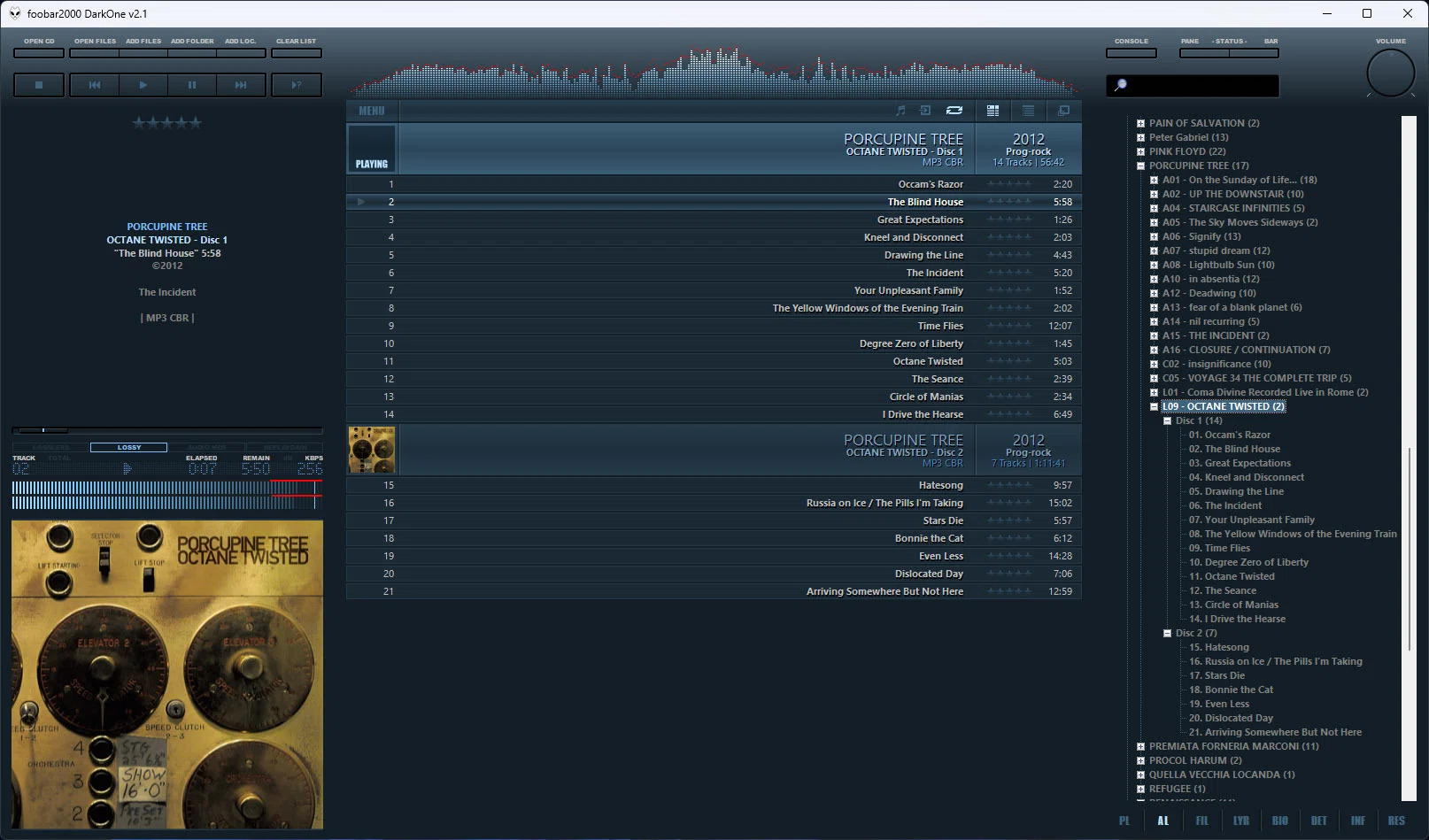Click the foobar2000 alien logo icon
The height and width of the screenshot is (840, 1429).
pos(14,13)
